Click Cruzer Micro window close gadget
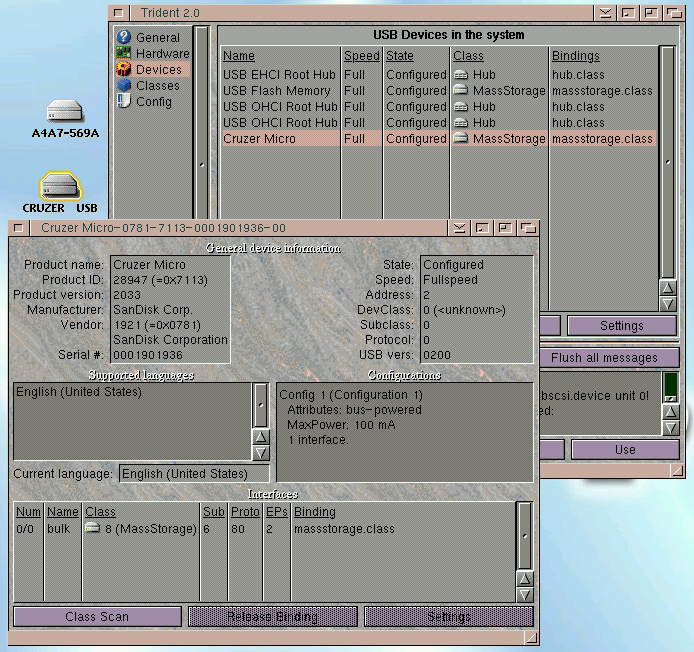Screen dimensions: 694x652 18,228
